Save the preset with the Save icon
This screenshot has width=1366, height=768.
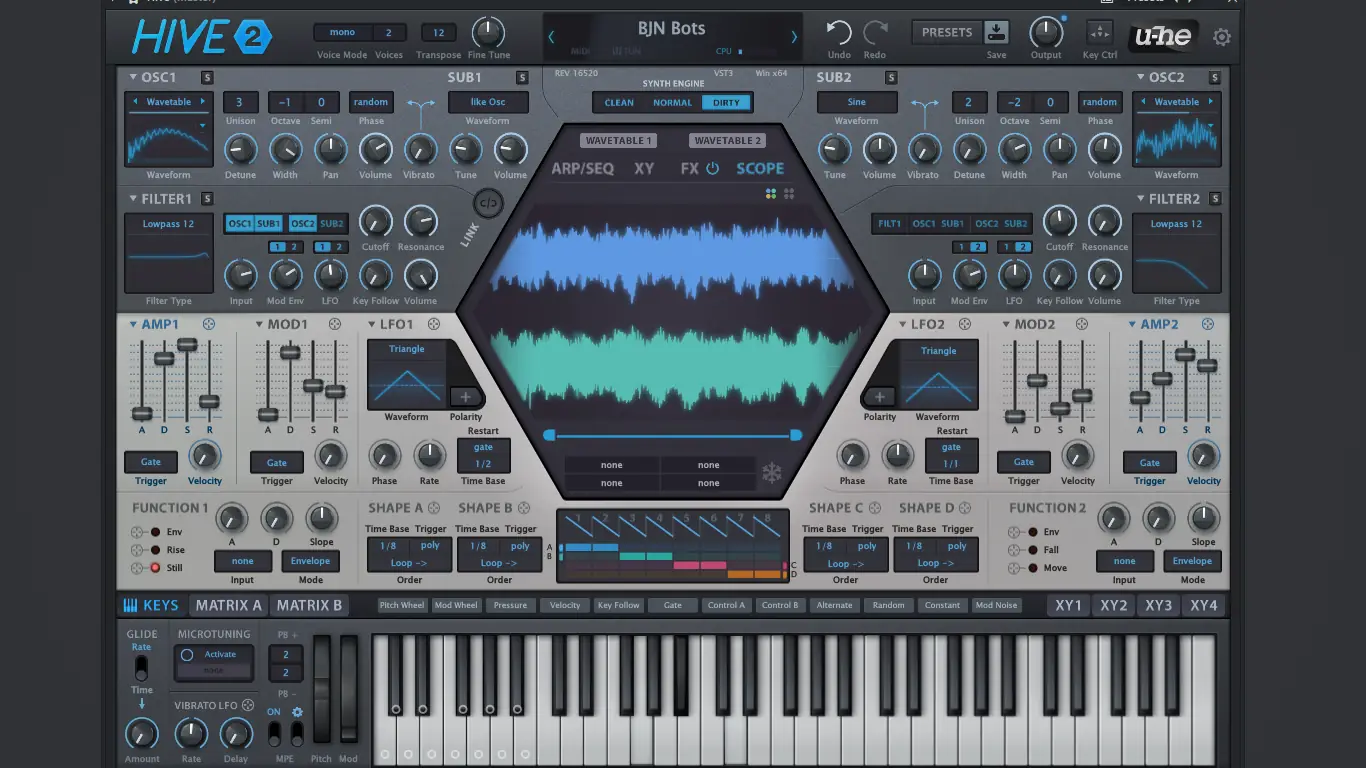point(996,31)
